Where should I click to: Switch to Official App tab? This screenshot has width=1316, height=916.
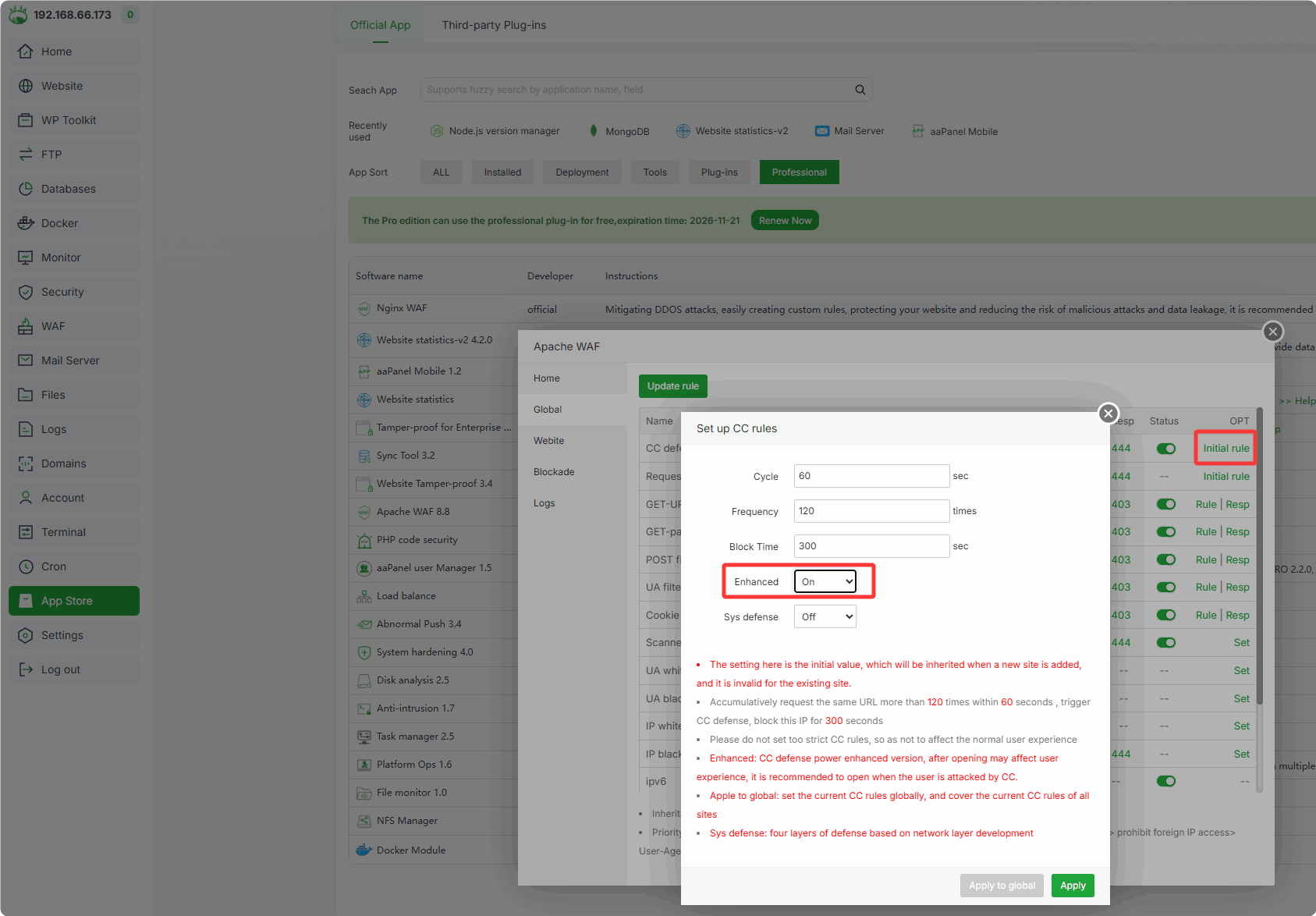click(x=380, y=25)
